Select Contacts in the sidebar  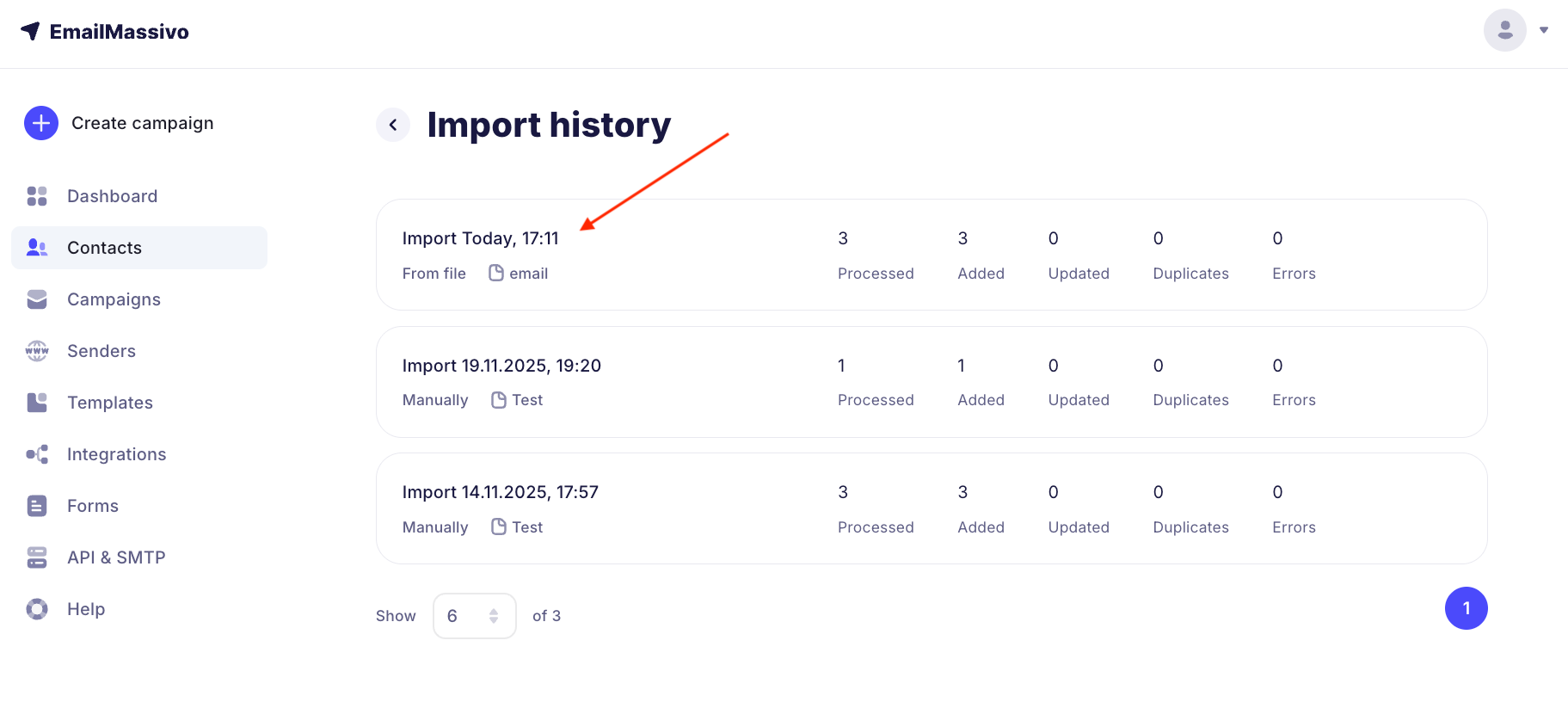pyautogui.click(x=104, y=248)
